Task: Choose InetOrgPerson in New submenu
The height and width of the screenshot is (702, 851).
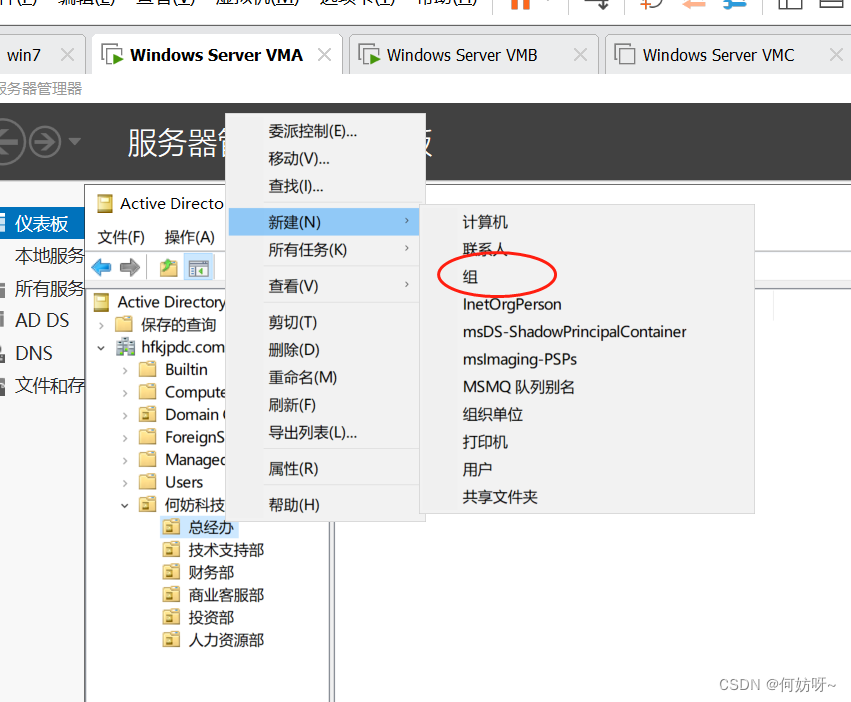Action: [512, 304]
